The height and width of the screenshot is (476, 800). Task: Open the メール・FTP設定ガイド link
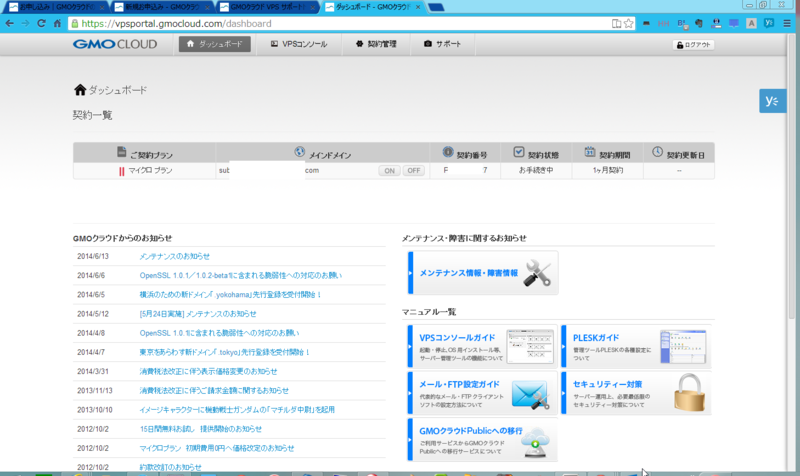pos(483,393)
